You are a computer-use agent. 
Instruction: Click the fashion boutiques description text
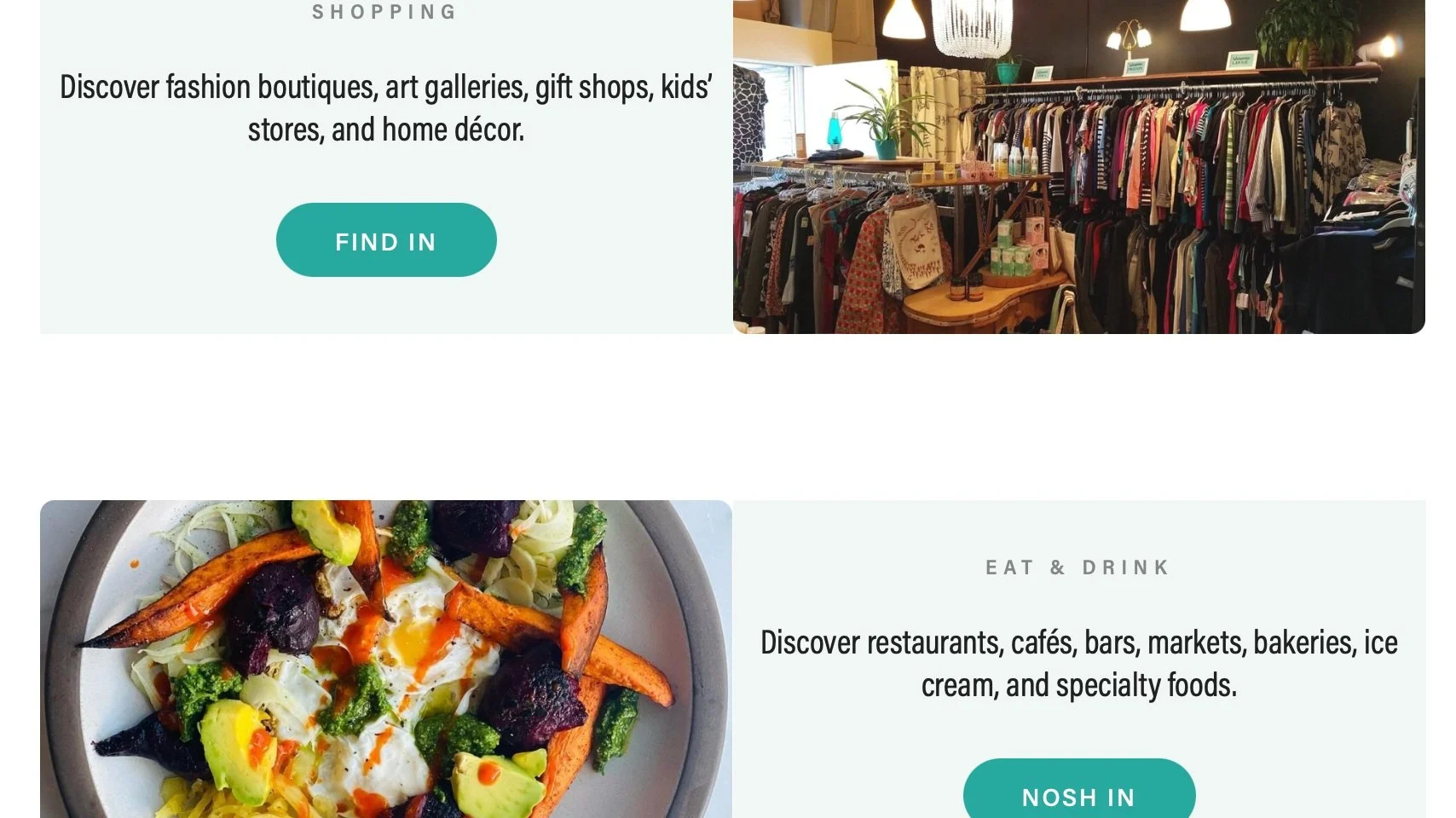(386, 108)
